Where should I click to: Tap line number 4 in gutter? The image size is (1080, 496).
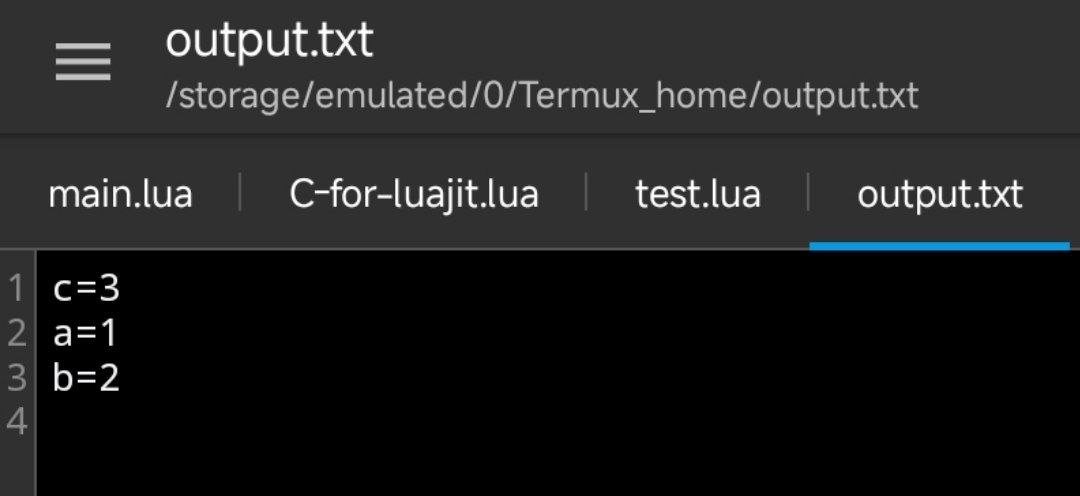pos(16,422)
